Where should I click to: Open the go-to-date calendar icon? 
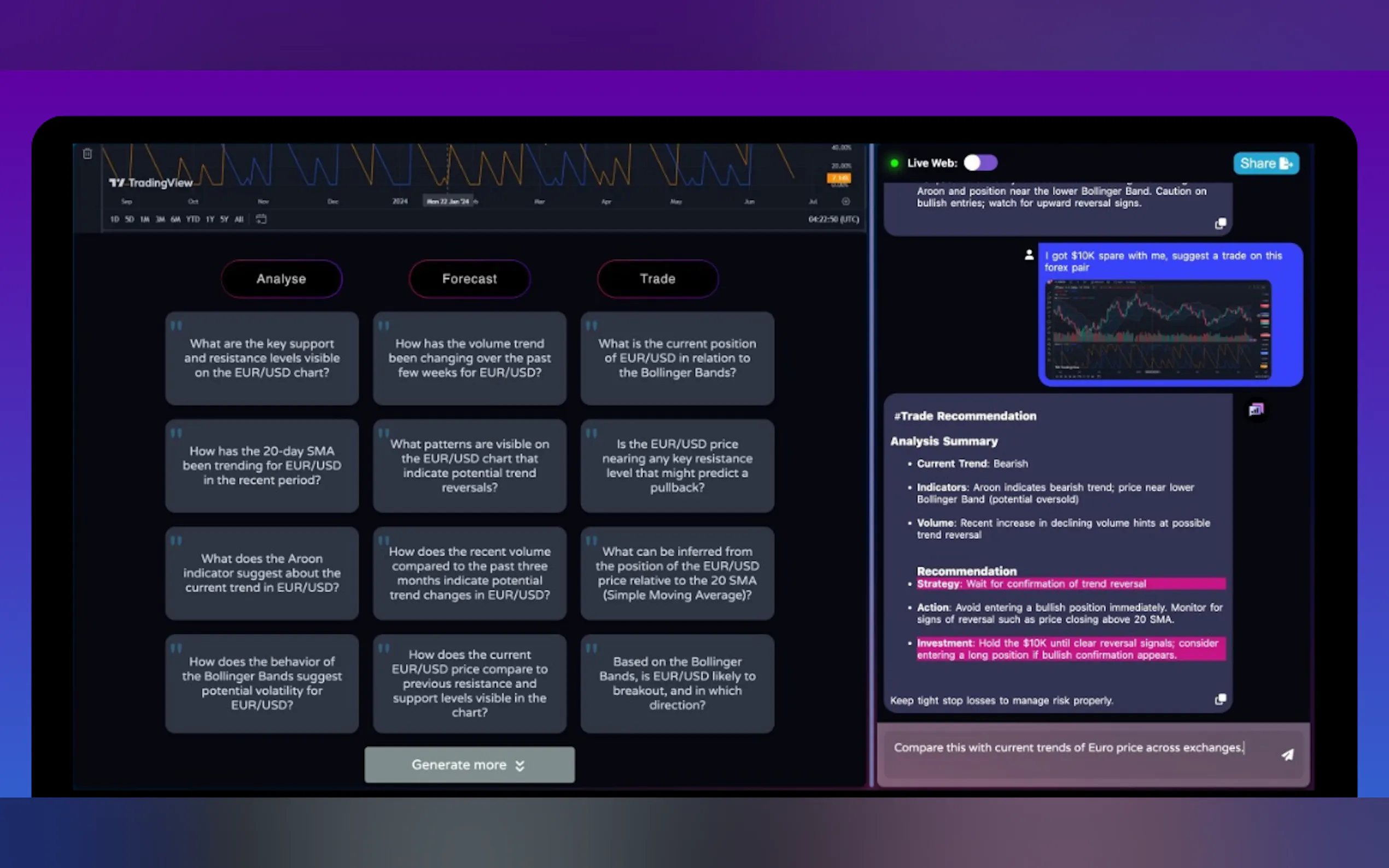(261, 219)
